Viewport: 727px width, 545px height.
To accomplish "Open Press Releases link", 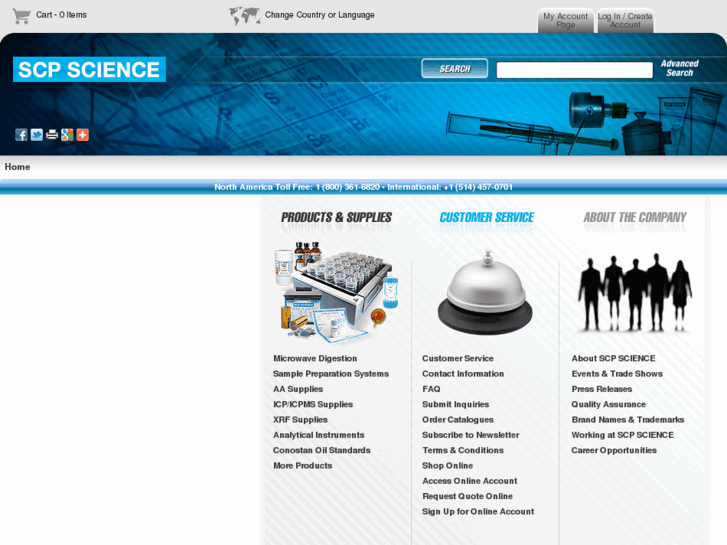I will click(x=602, y=389).
